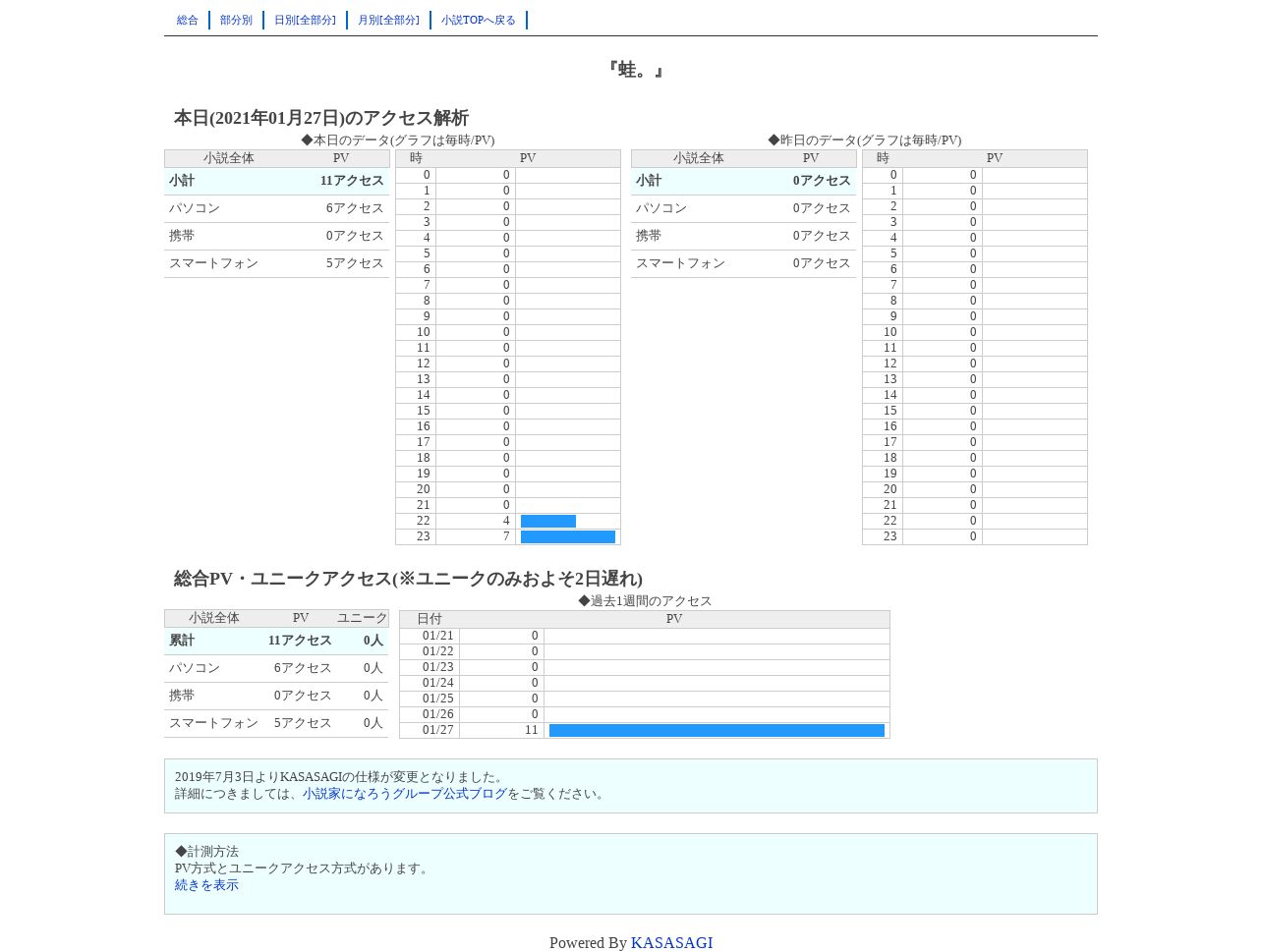Click the 01/27 PV count 11

pos(531,730)
